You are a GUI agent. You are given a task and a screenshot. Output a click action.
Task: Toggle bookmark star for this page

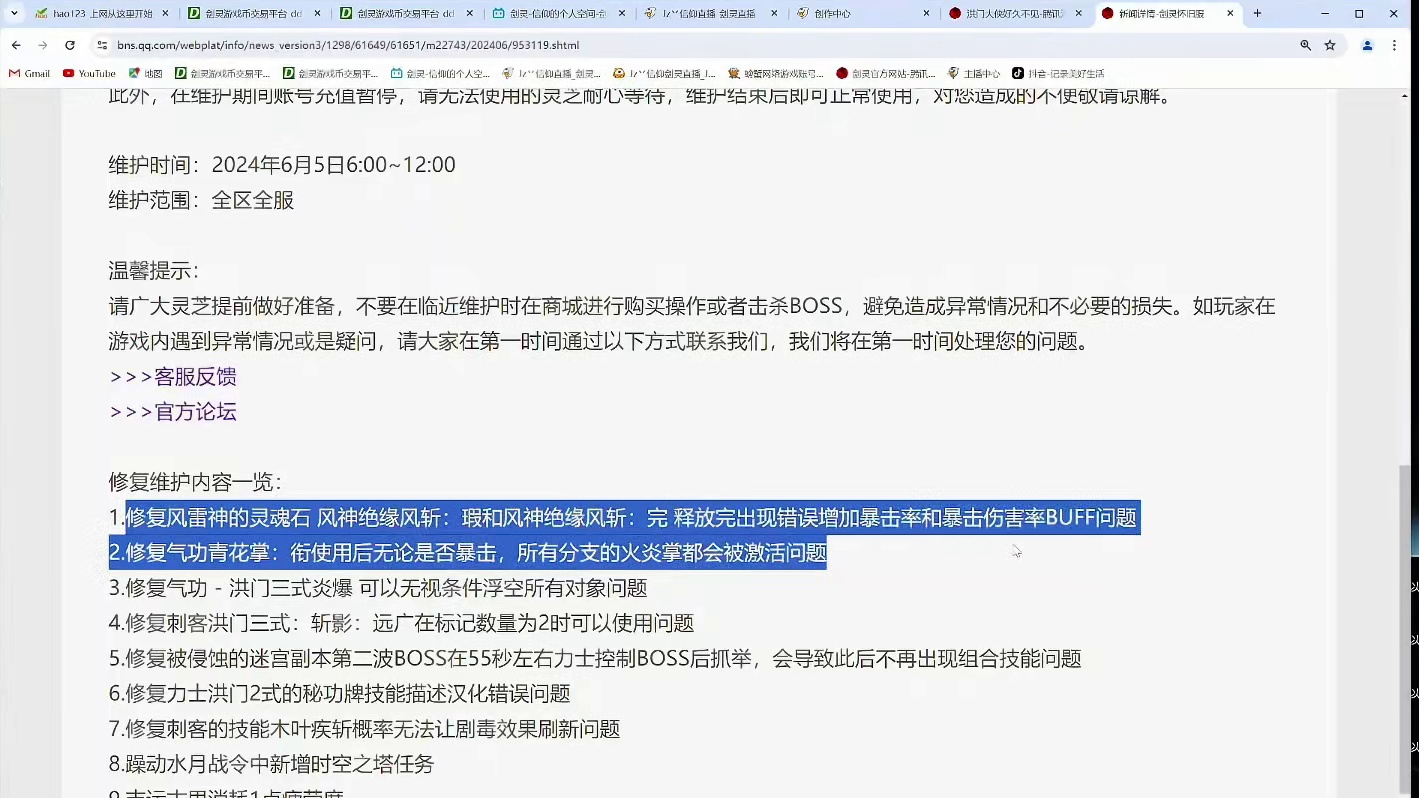coord(1329,45)
